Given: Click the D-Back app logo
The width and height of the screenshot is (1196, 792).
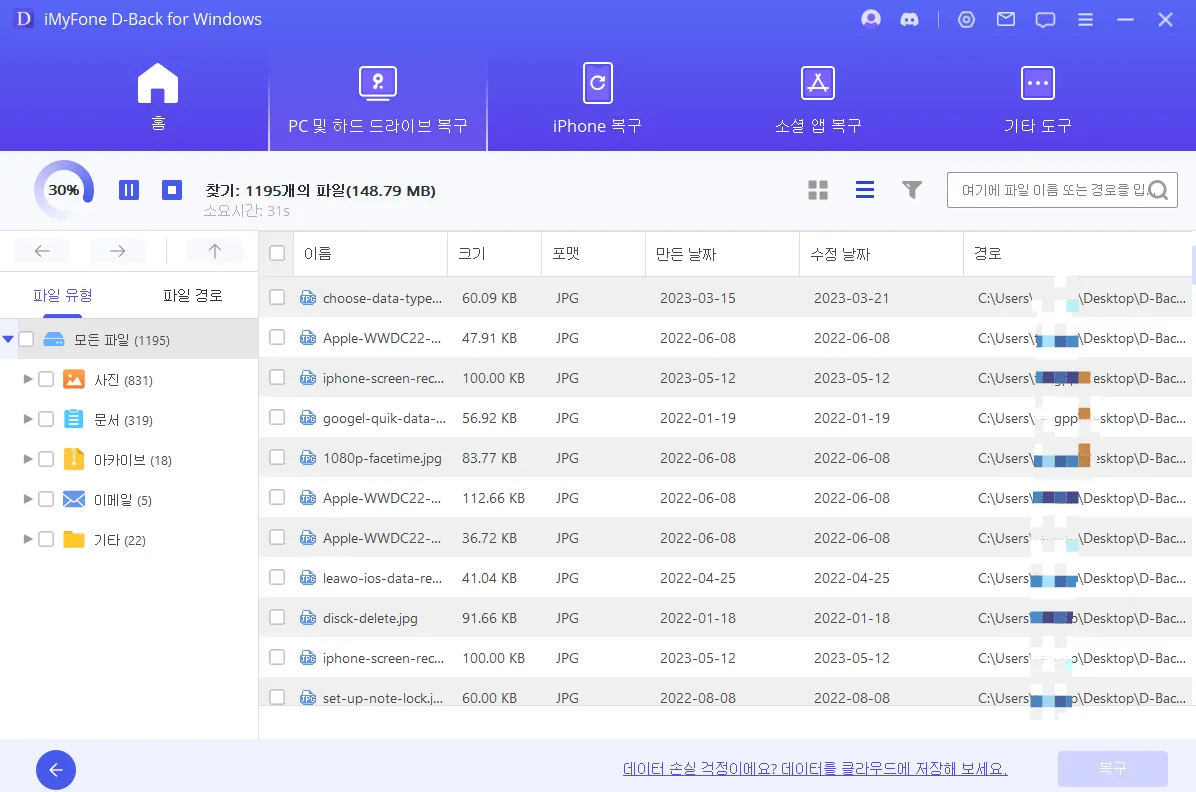Looking at the screenshot, I should (24, 18).
